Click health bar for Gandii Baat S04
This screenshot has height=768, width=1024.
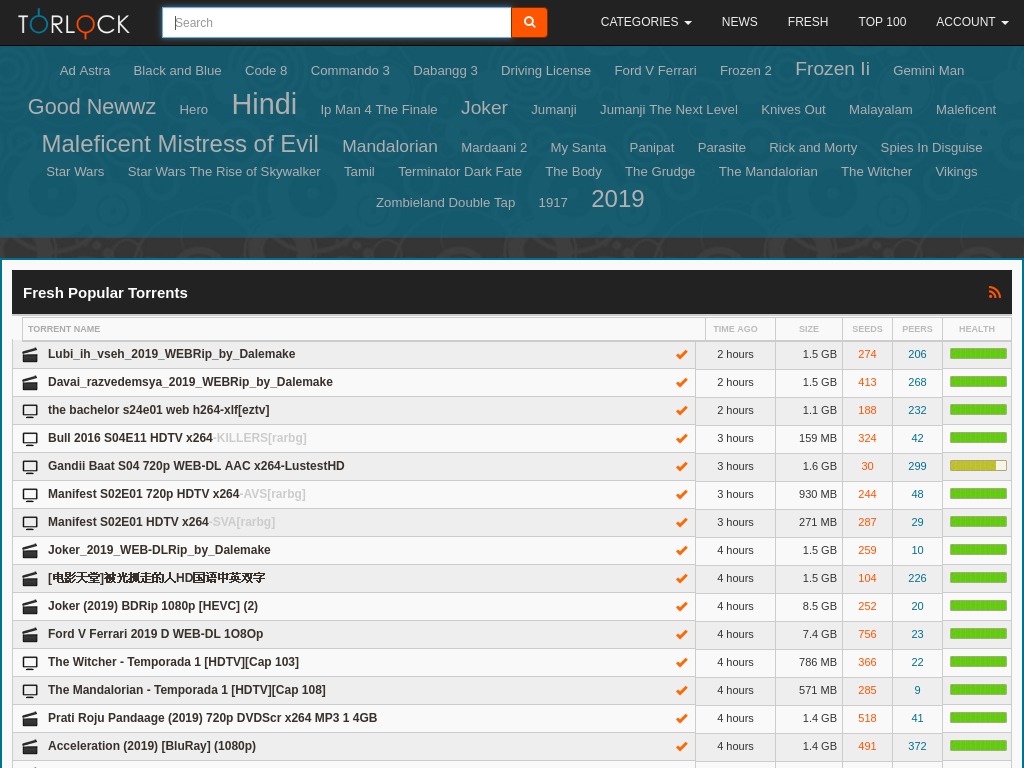coord(978,466)
